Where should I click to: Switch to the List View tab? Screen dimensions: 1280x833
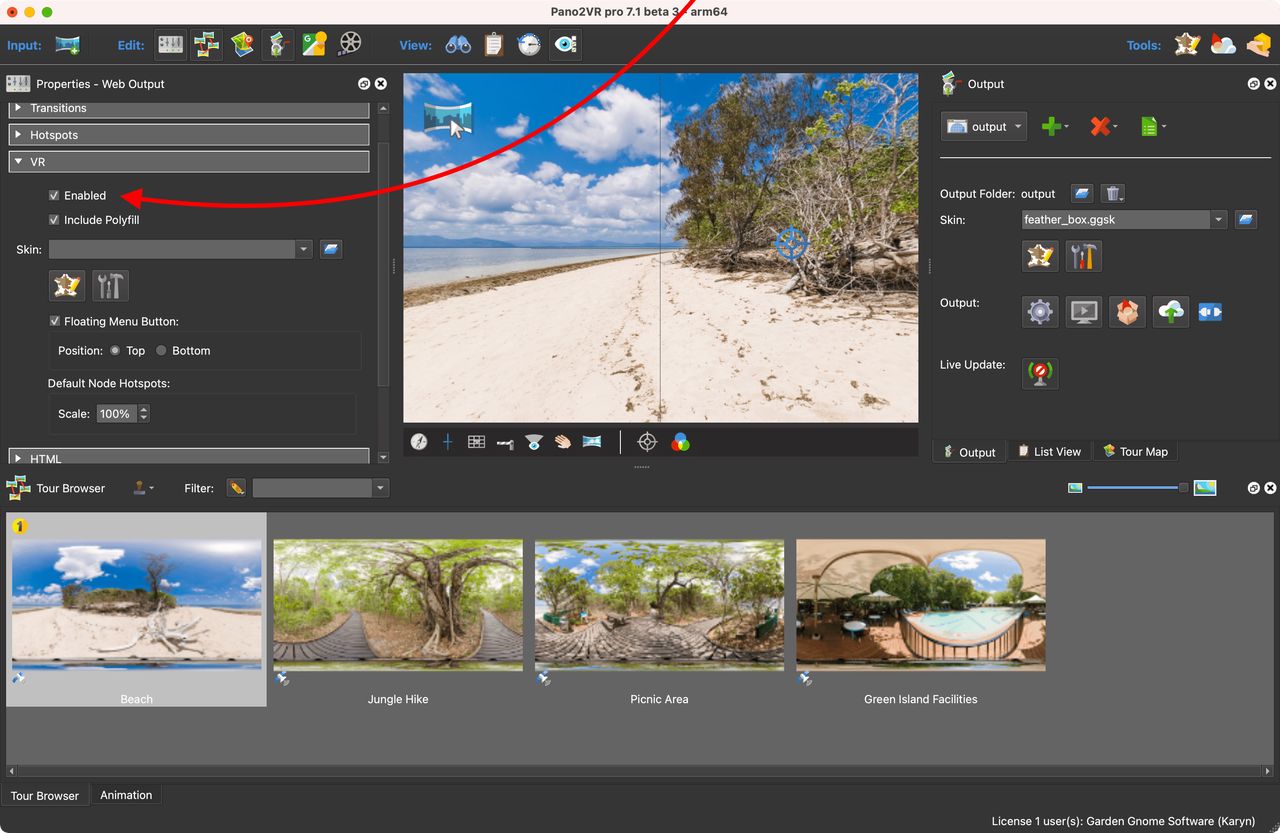click(1049, 452)
